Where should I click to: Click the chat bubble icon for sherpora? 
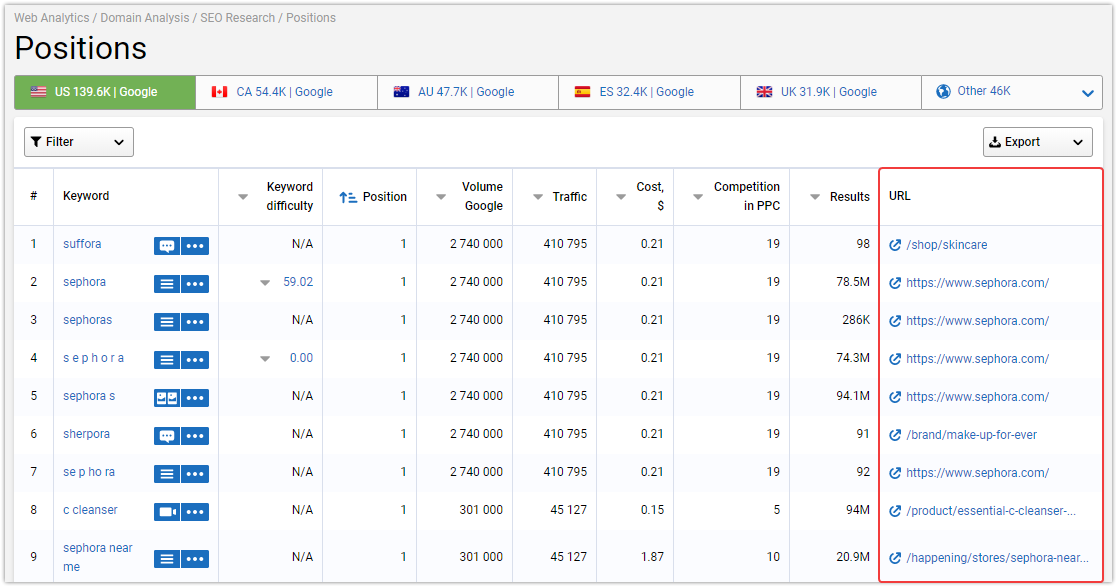(167, 436)
